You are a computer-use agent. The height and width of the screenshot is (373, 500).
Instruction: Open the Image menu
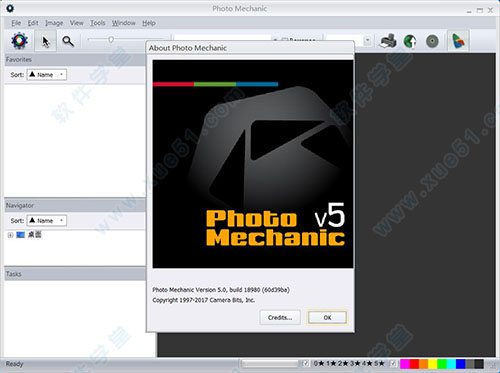[x=54, y=23]
